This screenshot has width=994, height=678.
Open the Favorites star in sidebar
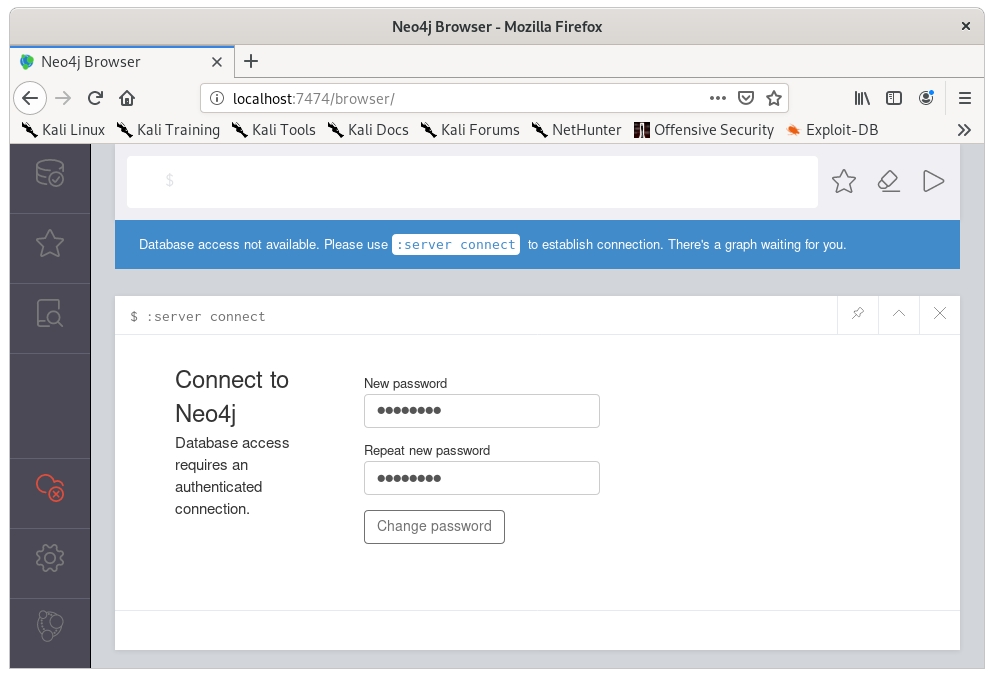click(49, 243)
